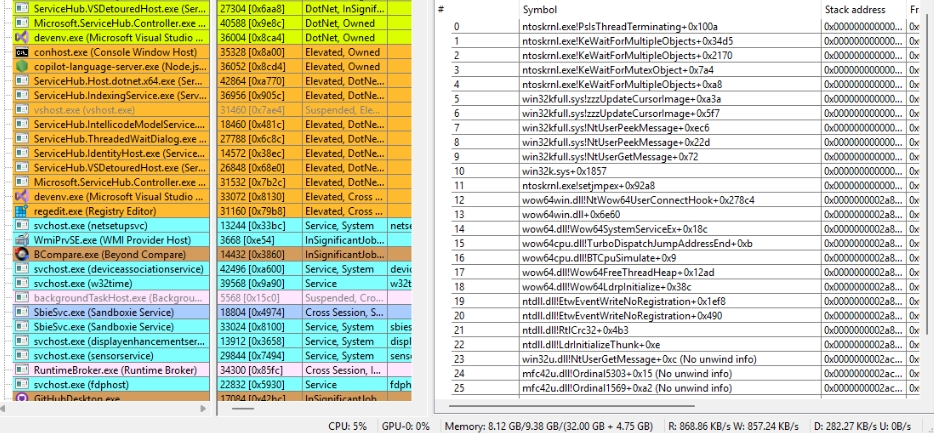934x433 pixels.
Task: Click the process list scroll right arrow
Action: click(204, 409)
